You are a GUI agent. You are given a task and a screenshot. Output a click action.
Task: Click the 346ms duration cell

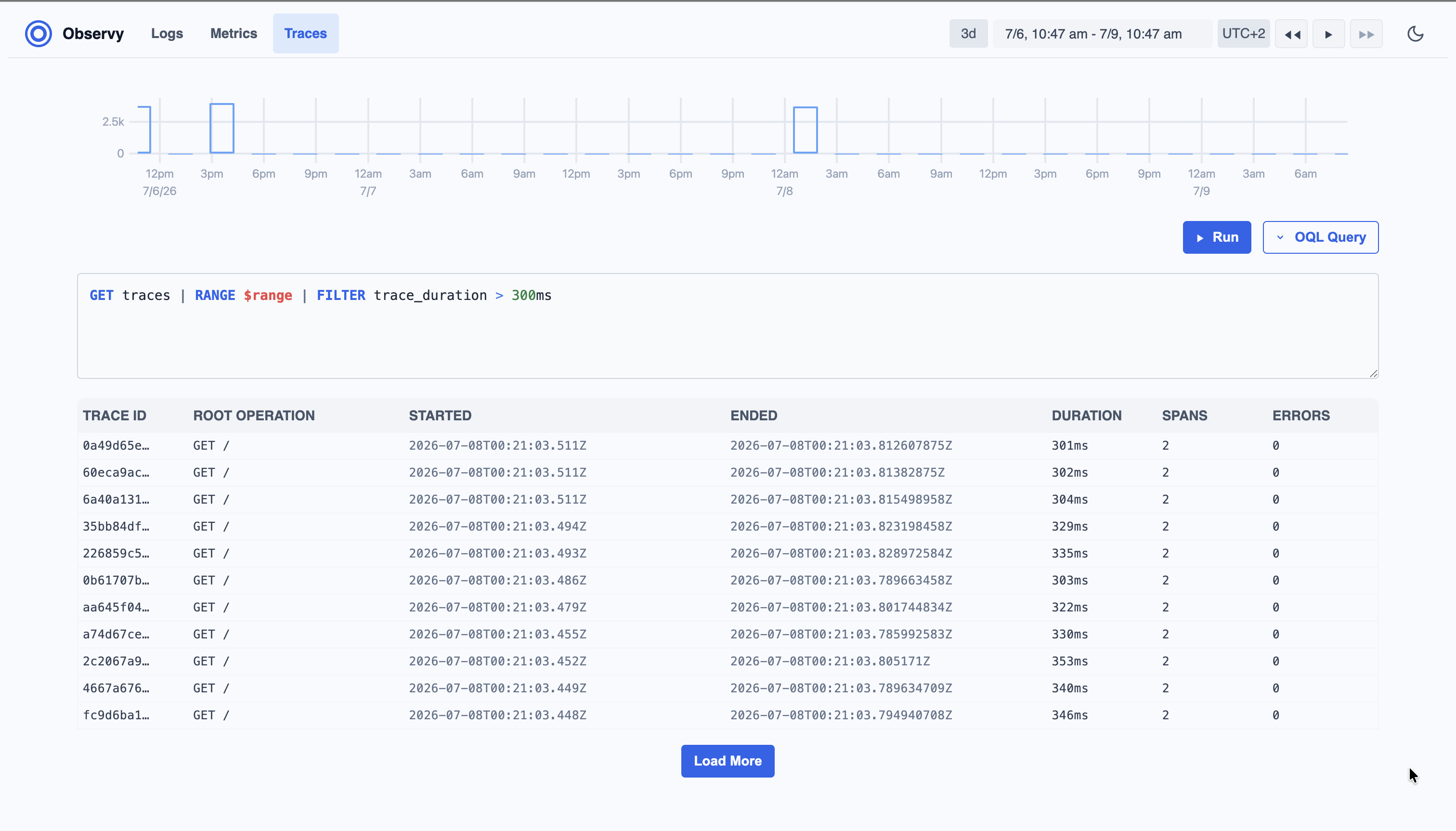[1070, 715]
